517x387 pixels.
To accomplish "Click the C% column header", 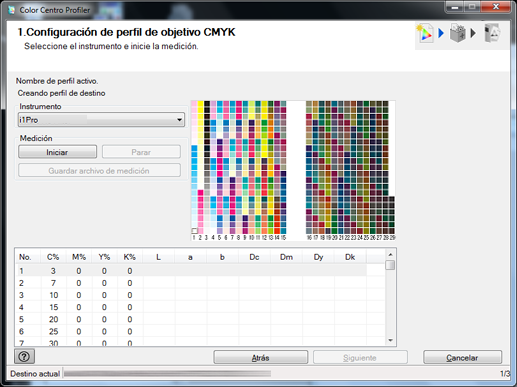I will coord(53,257).
